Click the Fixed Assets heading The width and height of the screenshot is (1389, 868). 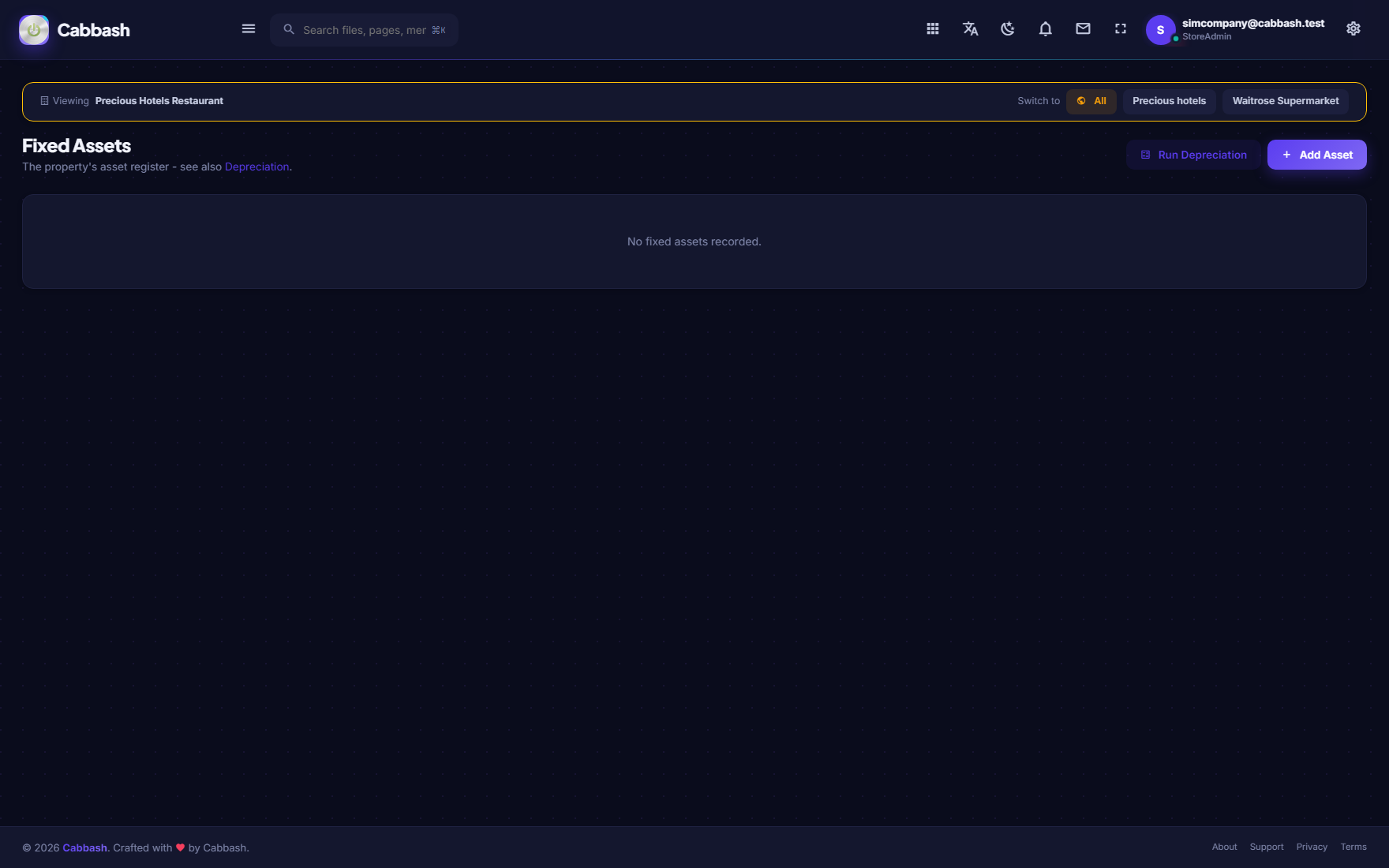(x=77, y=146)
